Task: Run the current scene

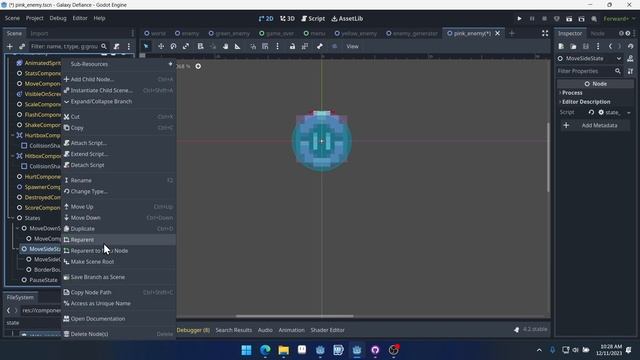Action: tap(569, 19)
